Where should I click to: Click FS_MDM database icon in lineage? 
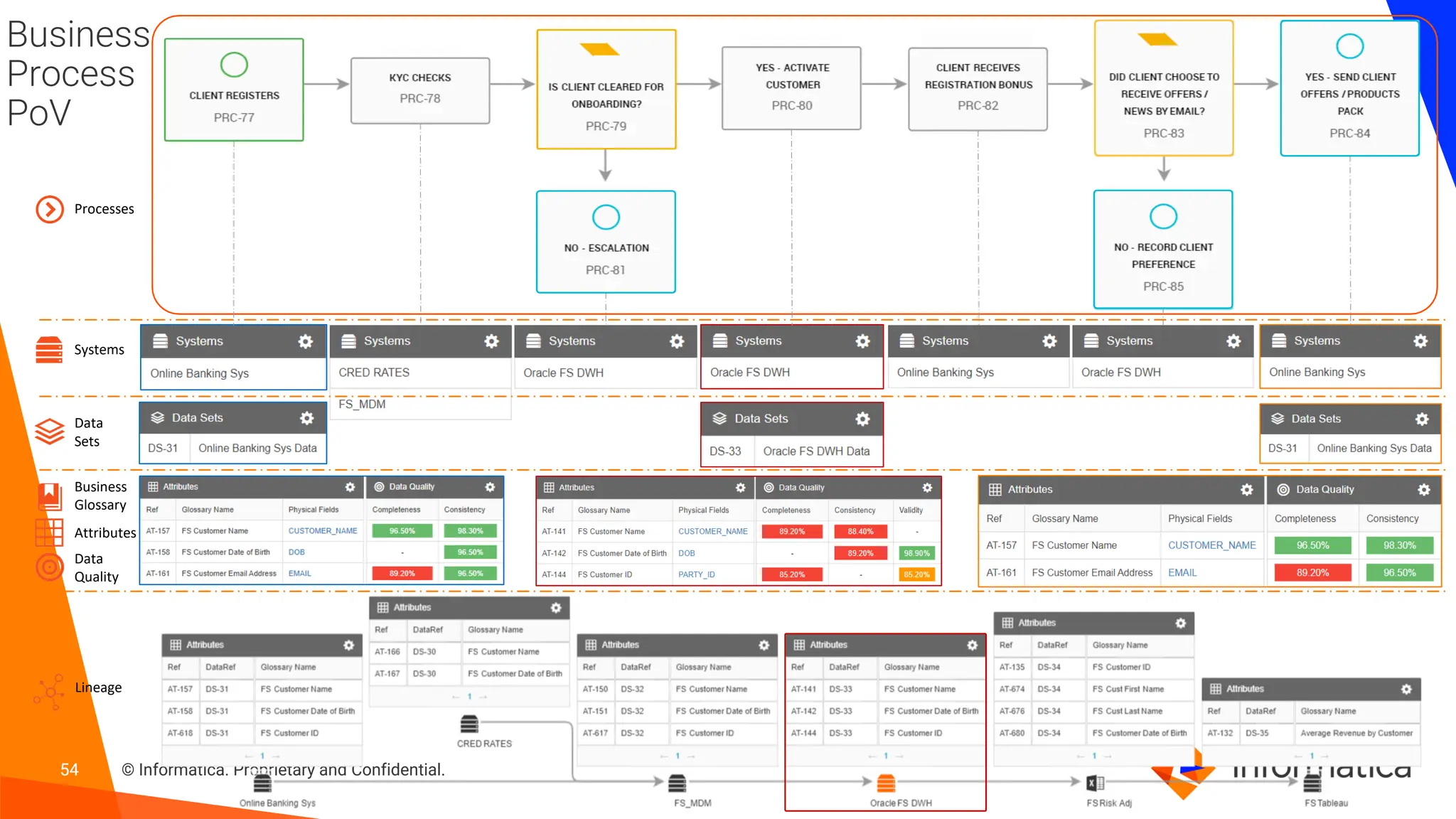click(x=678, y=783)
